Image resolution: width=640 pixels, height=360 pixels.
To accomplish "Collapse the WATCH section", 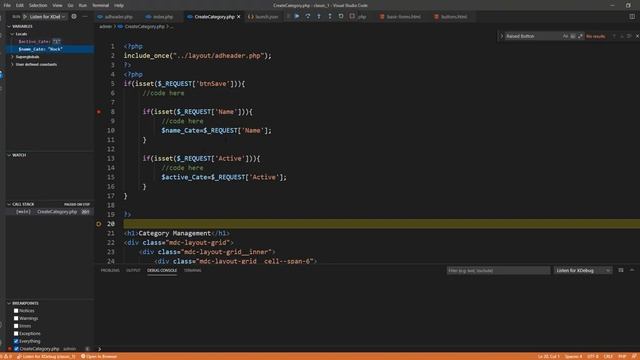I will [x=9, y=155].
